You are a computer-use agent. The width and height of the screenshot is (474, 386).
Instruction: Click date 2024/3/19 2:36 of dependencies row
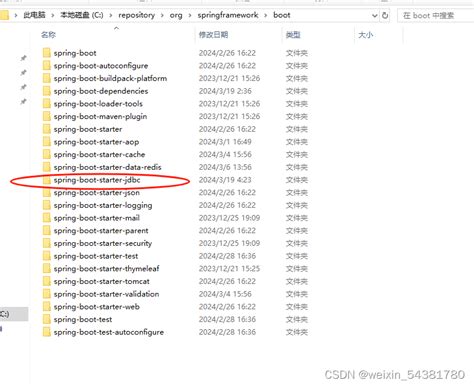[225, 91]
